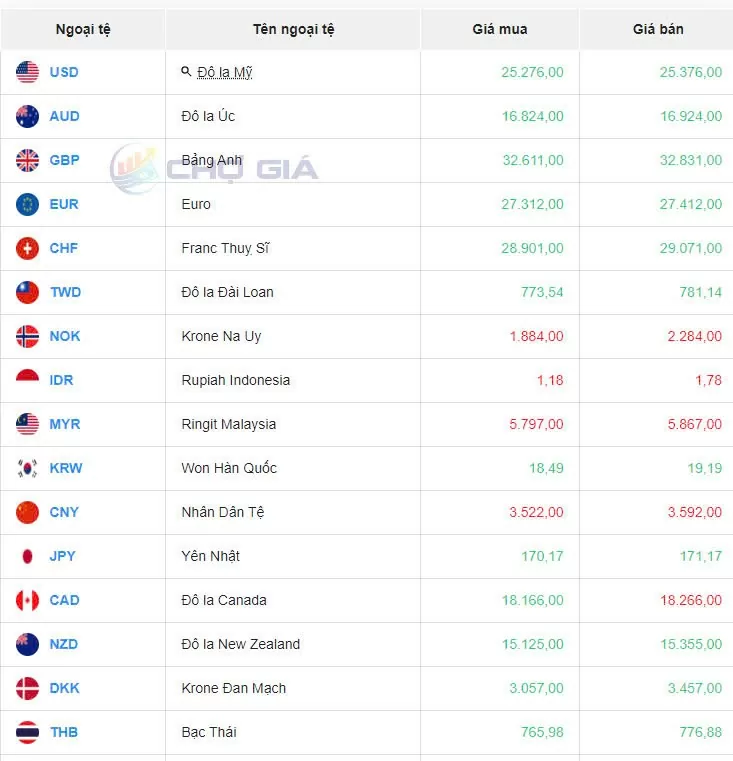The height and width of the screenshot is (761, 733).
Task: Click the Tên ngoại tệ column header
Action: tap(293, 29)
